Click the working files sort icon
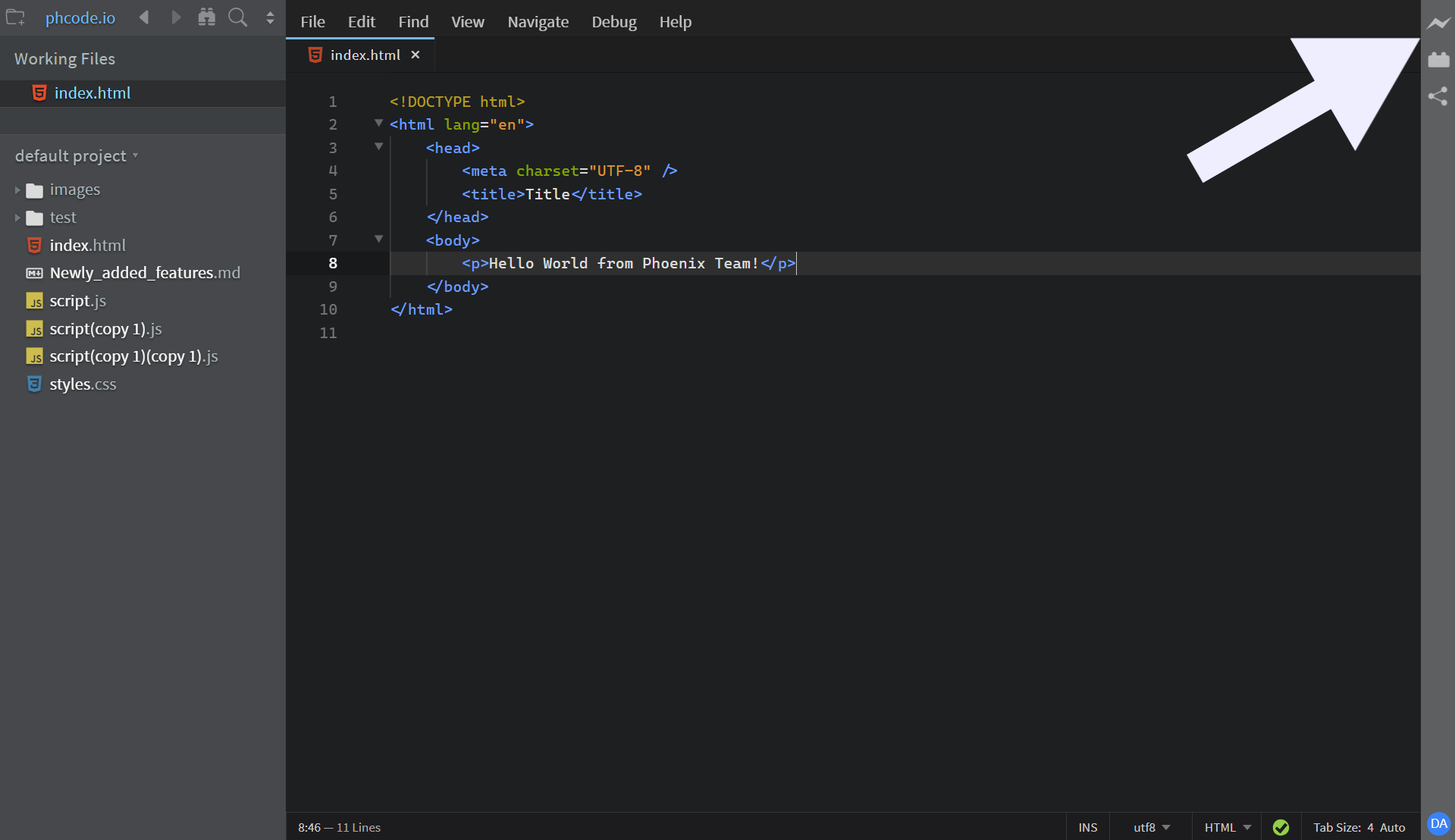Image resolution: width=1455 pixels, height=840 pixels. coord(270,17)
